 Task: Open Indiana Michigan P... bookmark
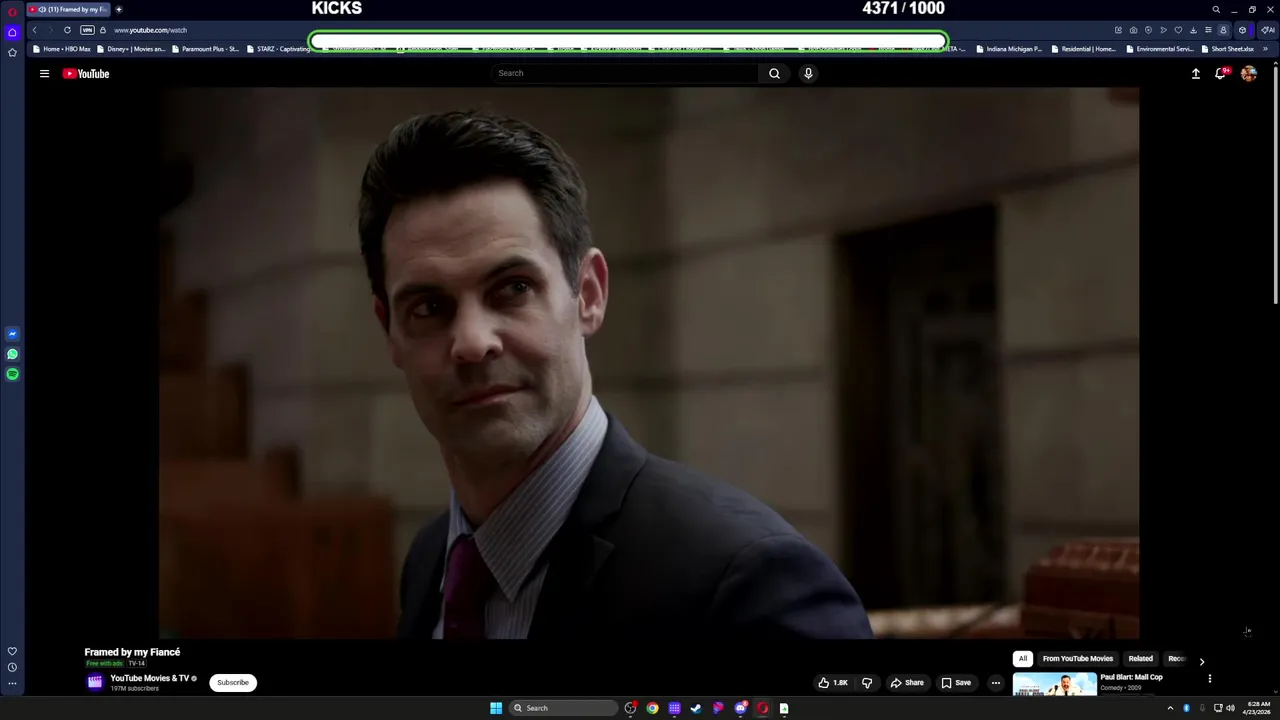[1008, 49]
